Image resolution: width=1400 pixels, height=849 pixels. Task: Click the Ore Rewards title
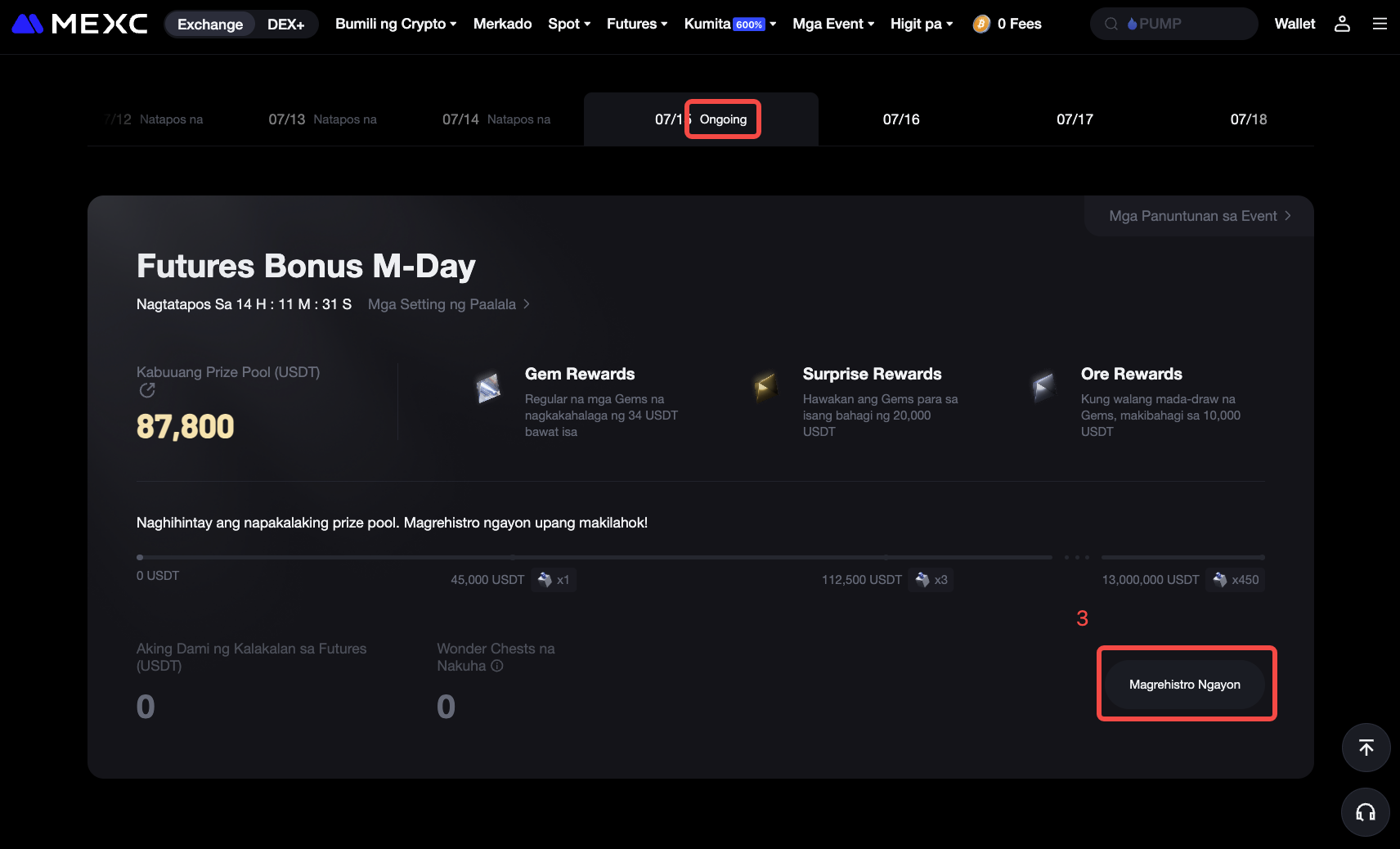tap(1132, 374)
